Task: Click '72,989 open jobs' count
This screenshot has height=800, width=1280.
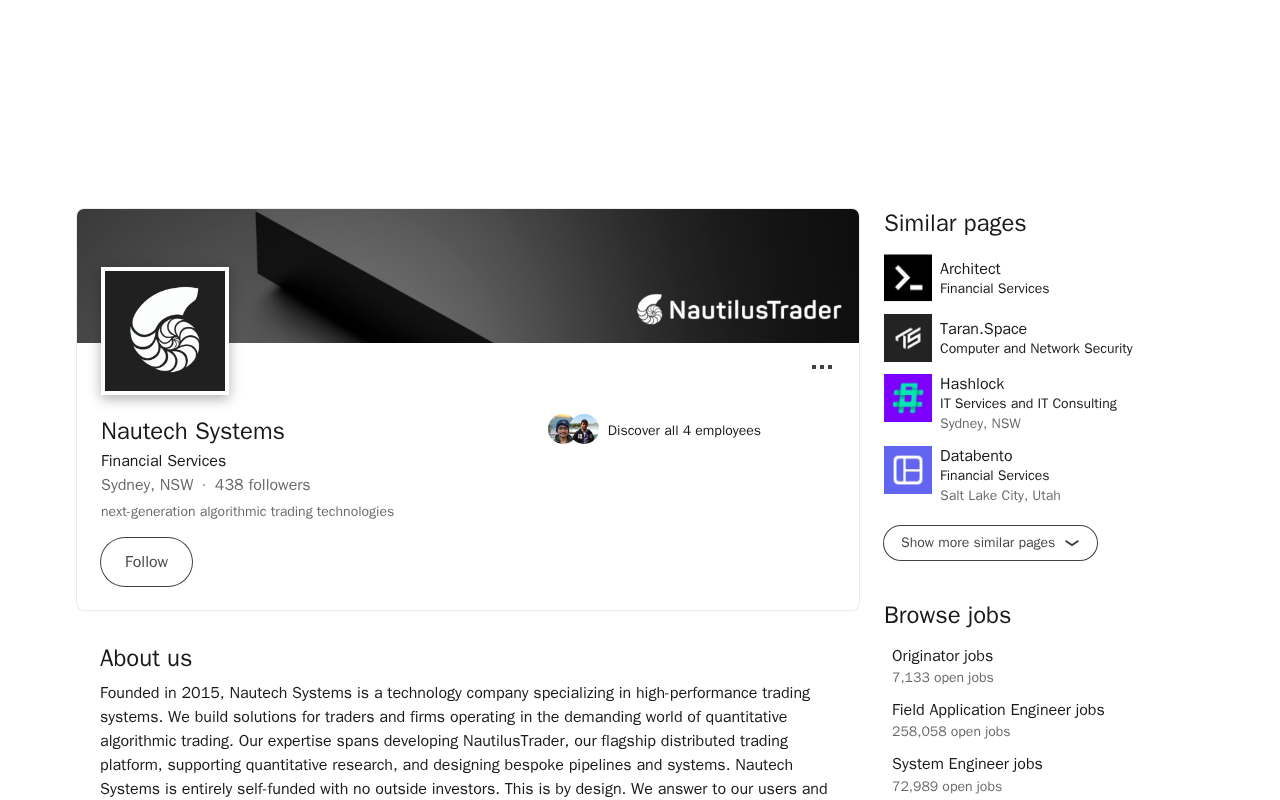Action: pyautogui.click(x=947, y=787)
